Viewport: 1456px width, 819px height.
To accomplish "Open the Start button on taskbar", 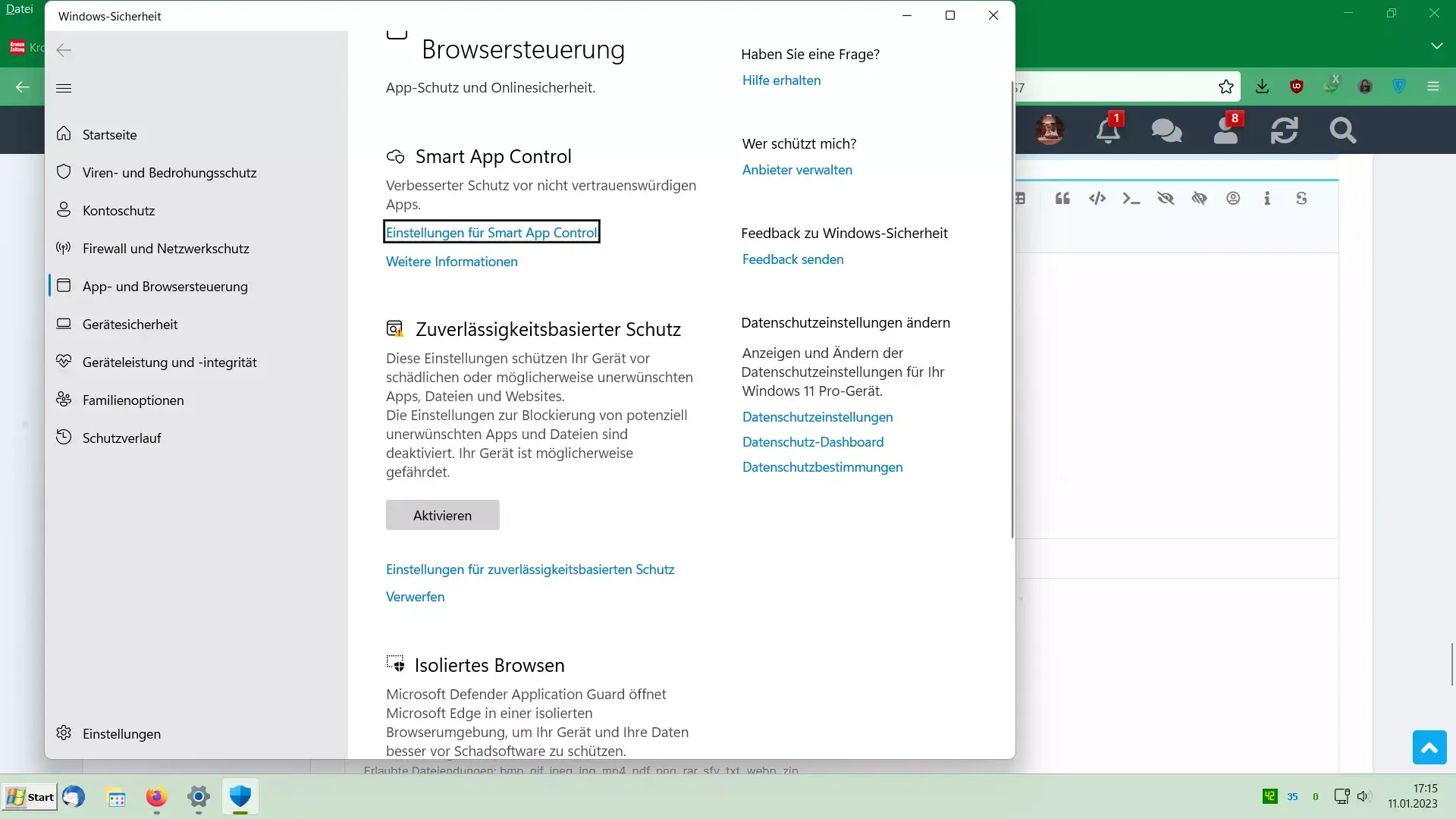I will point(30,797).
